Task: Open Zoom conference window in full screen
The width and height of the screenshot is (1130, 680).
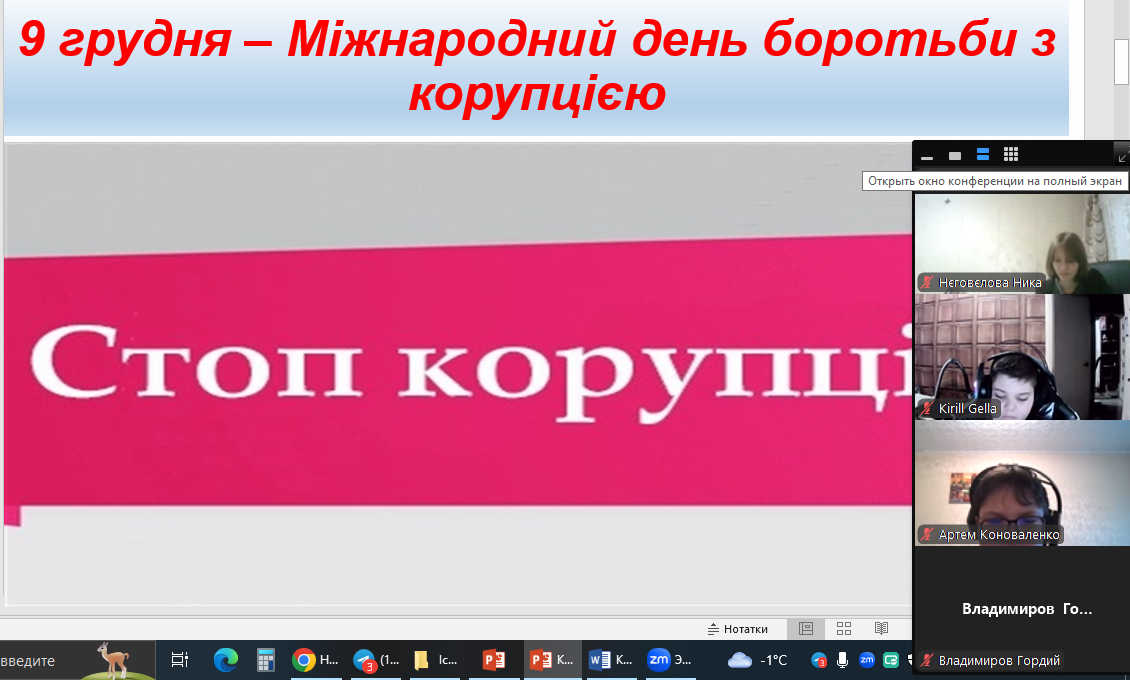Action: [1122, 155]
